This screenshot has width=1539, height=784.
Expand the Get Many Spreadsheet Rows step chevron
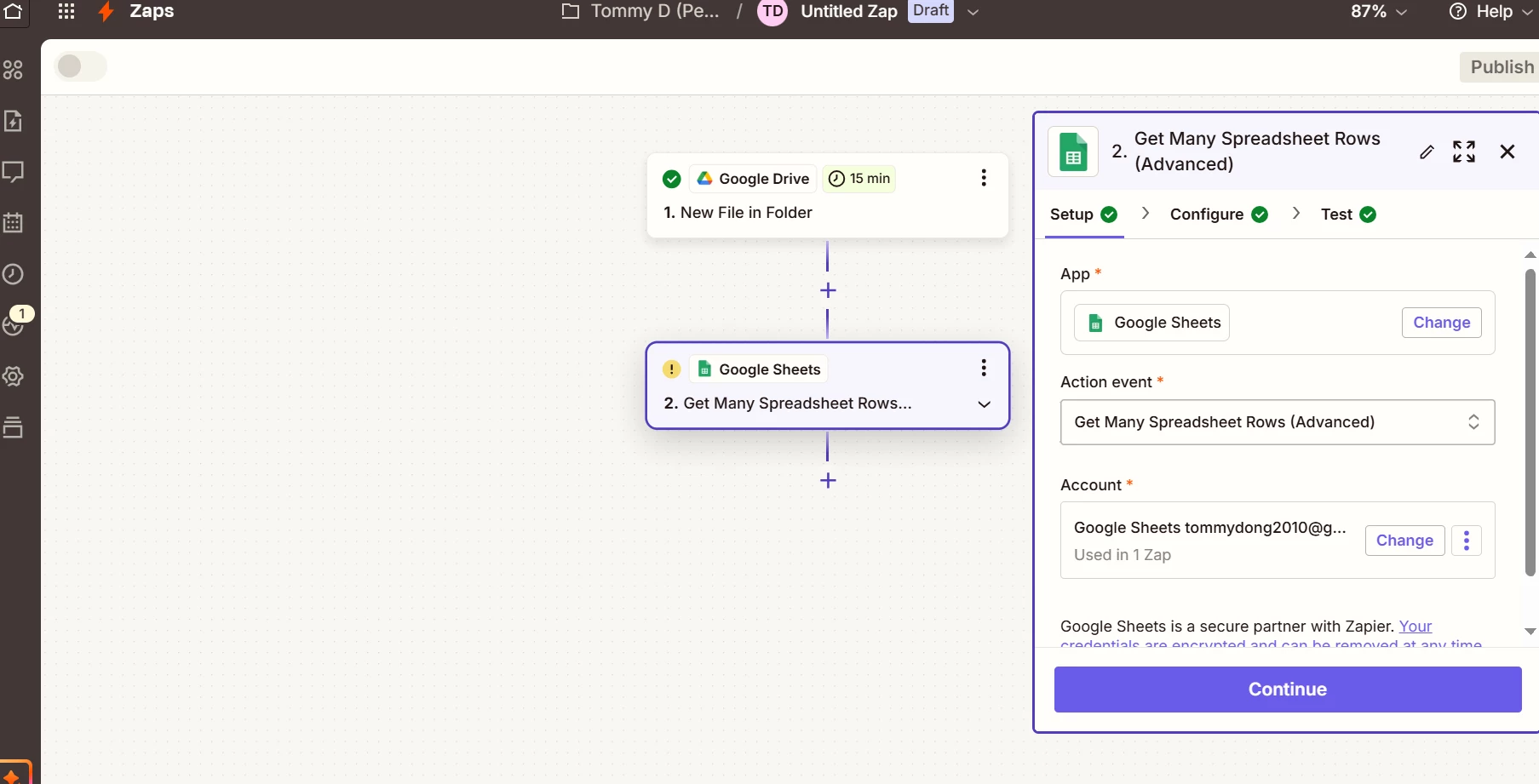click(x=984, y=404)
